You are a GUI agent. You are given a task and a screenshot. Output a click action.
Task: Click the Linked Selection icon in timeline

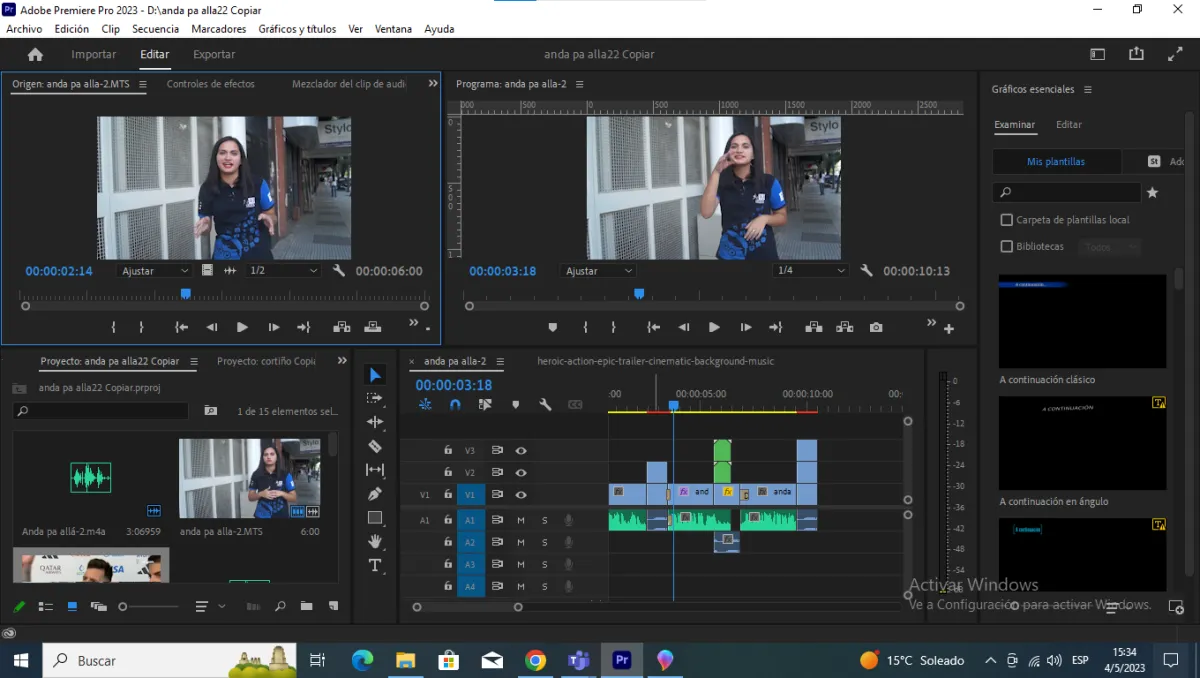(x=485, y=405)
